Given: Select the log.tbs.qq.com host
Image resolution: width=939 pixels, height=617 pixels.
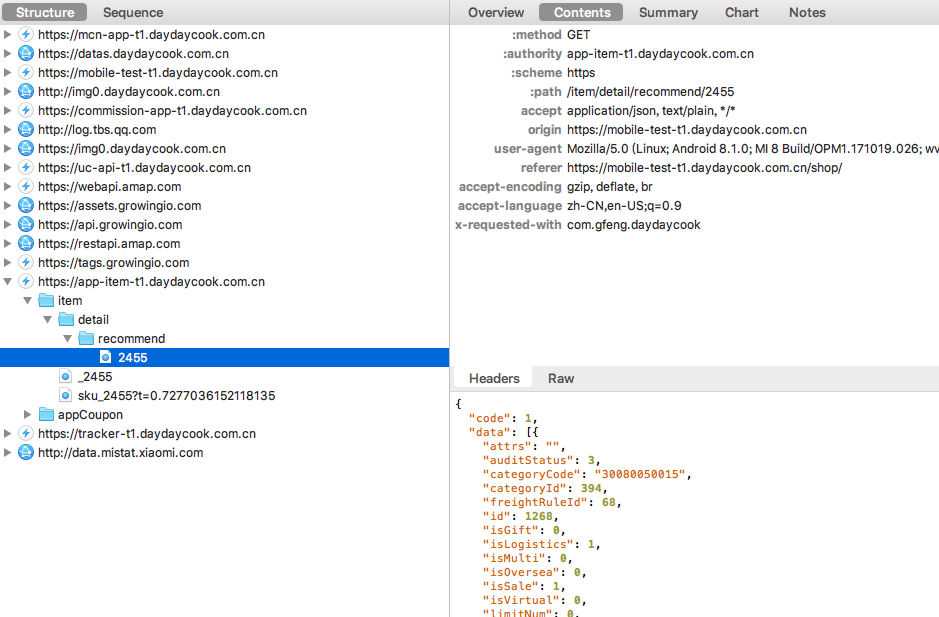Looking at the screenshot, I should coord(97,129).
